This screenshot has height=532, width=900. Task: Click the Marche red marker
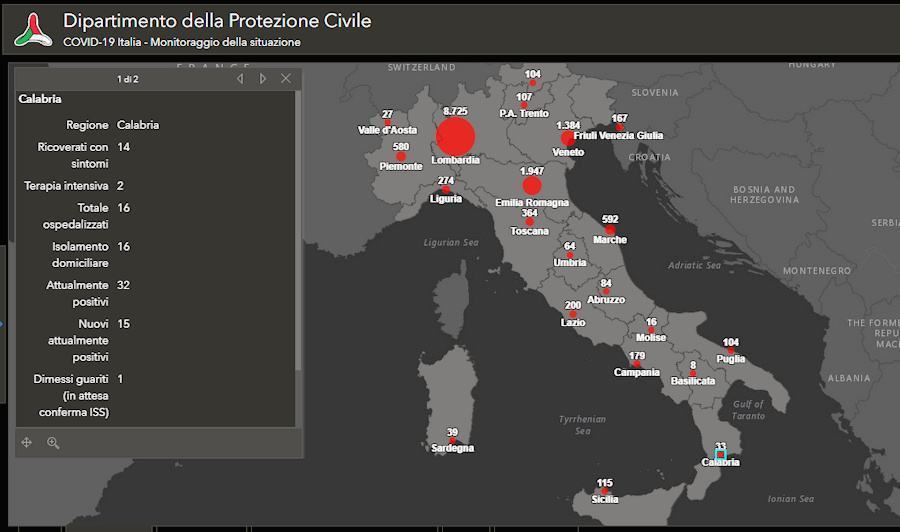(x=610, y=229)
